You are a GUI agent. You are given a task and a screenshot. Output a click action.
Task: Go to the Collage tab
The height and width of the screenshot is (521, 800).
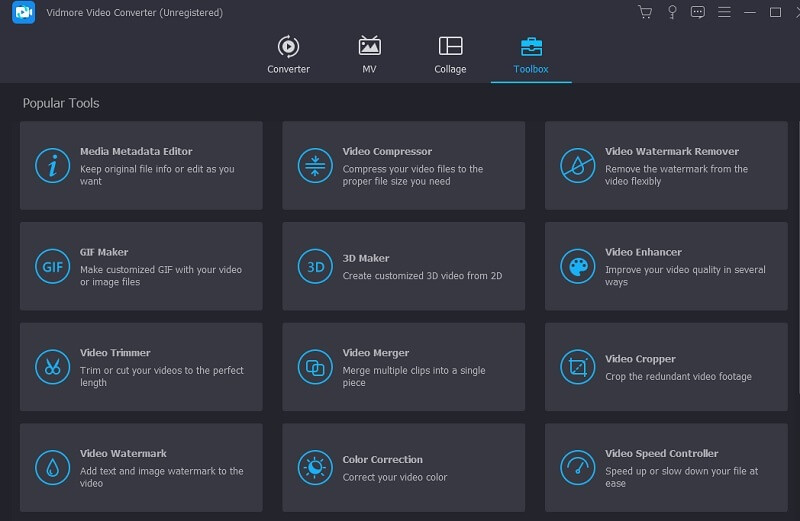click(x=450, y=55)
